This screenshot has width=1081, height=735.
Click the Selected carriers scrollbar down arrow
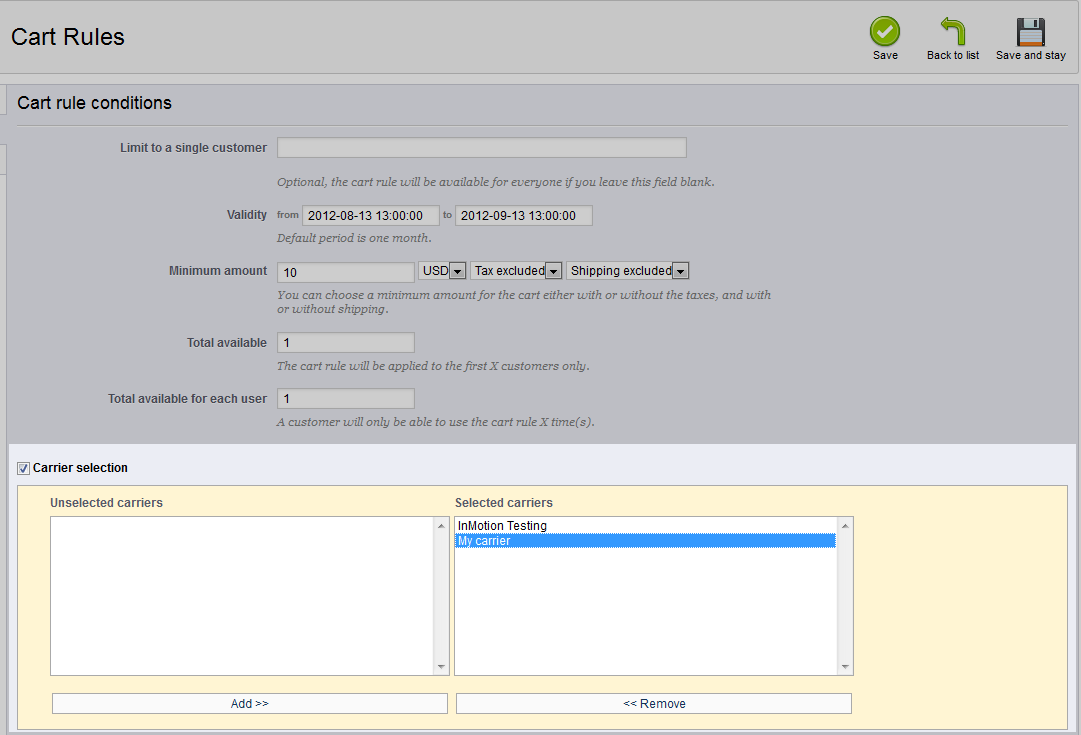pyautogui.click(x=845, y=667)
